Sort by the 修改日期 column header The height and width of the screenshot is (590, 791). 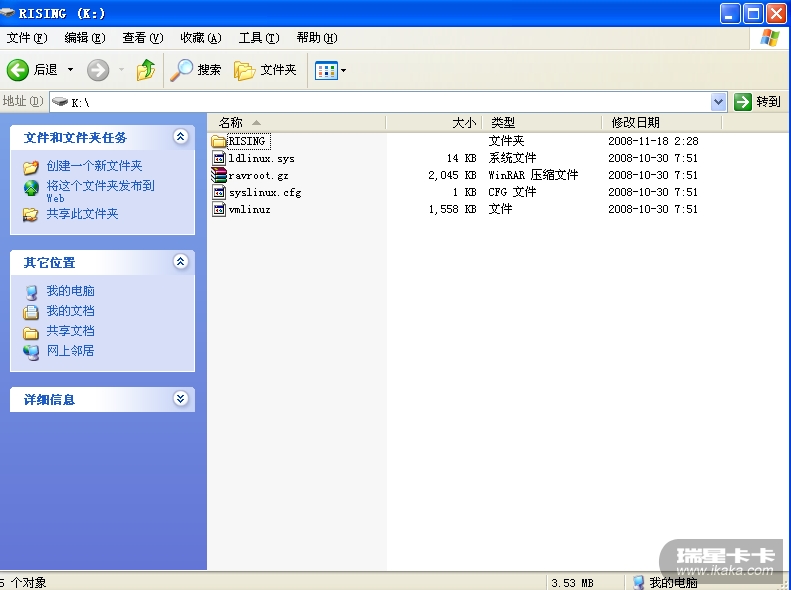tap(662, 123)
